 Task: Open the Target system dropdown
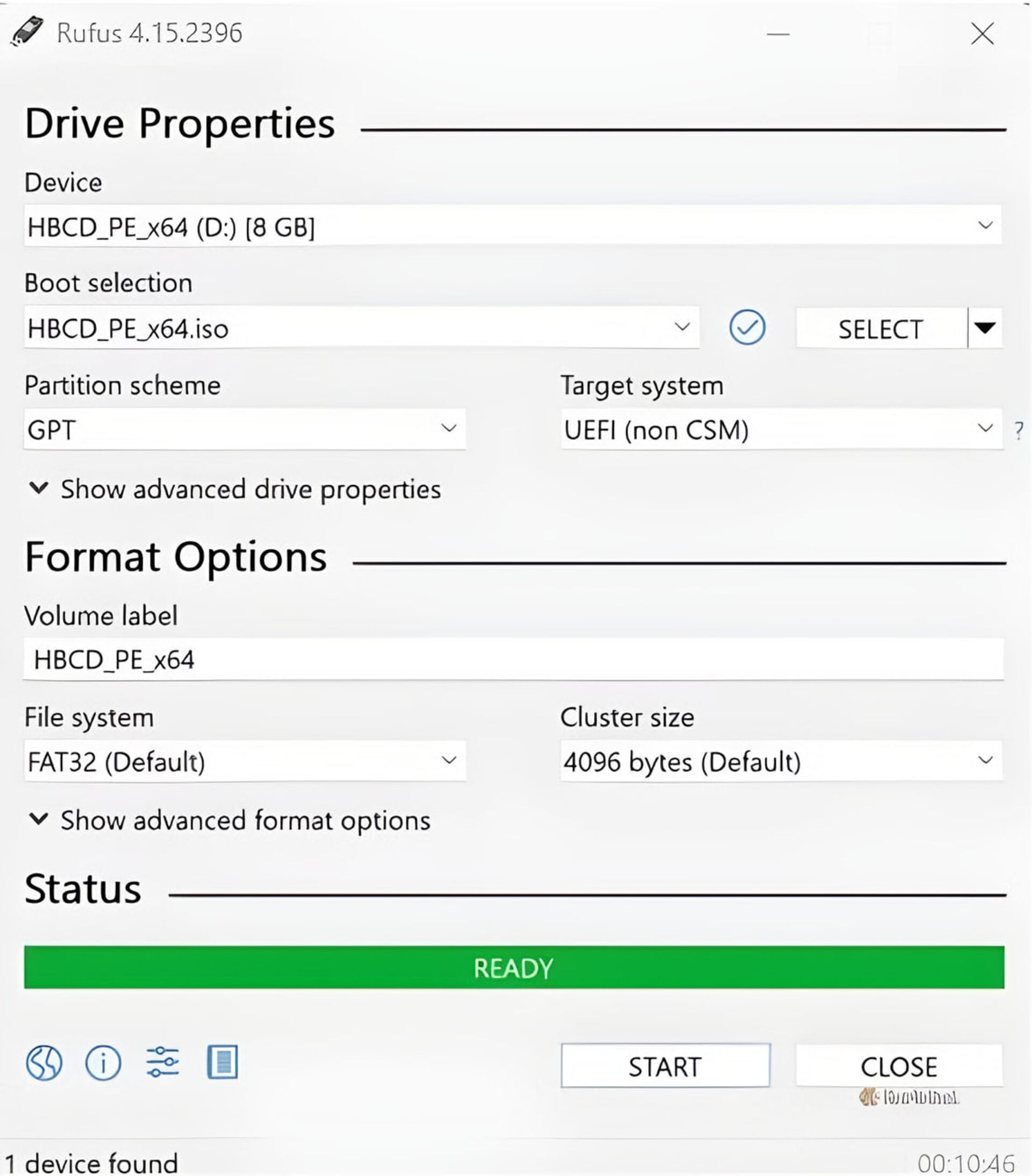782,429
